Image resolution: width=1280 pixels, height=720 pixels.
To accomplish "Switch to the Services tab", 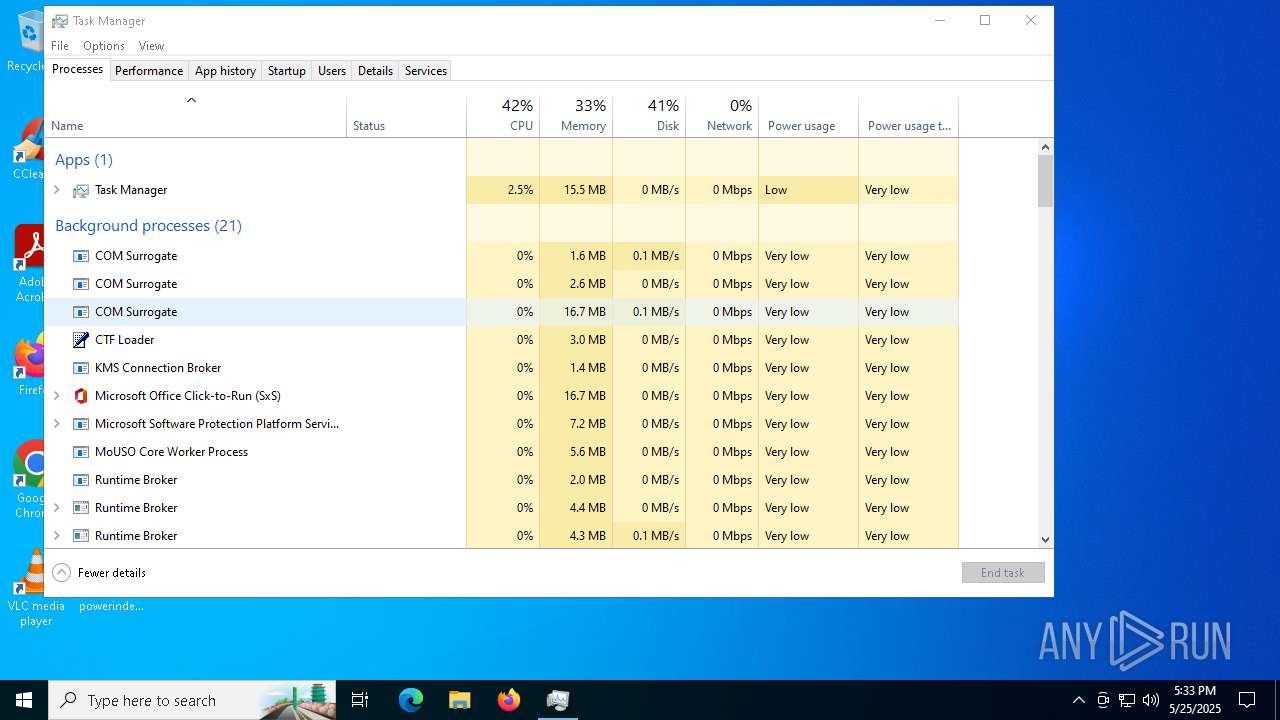I will pyautogui.click(x=426, y=71).
